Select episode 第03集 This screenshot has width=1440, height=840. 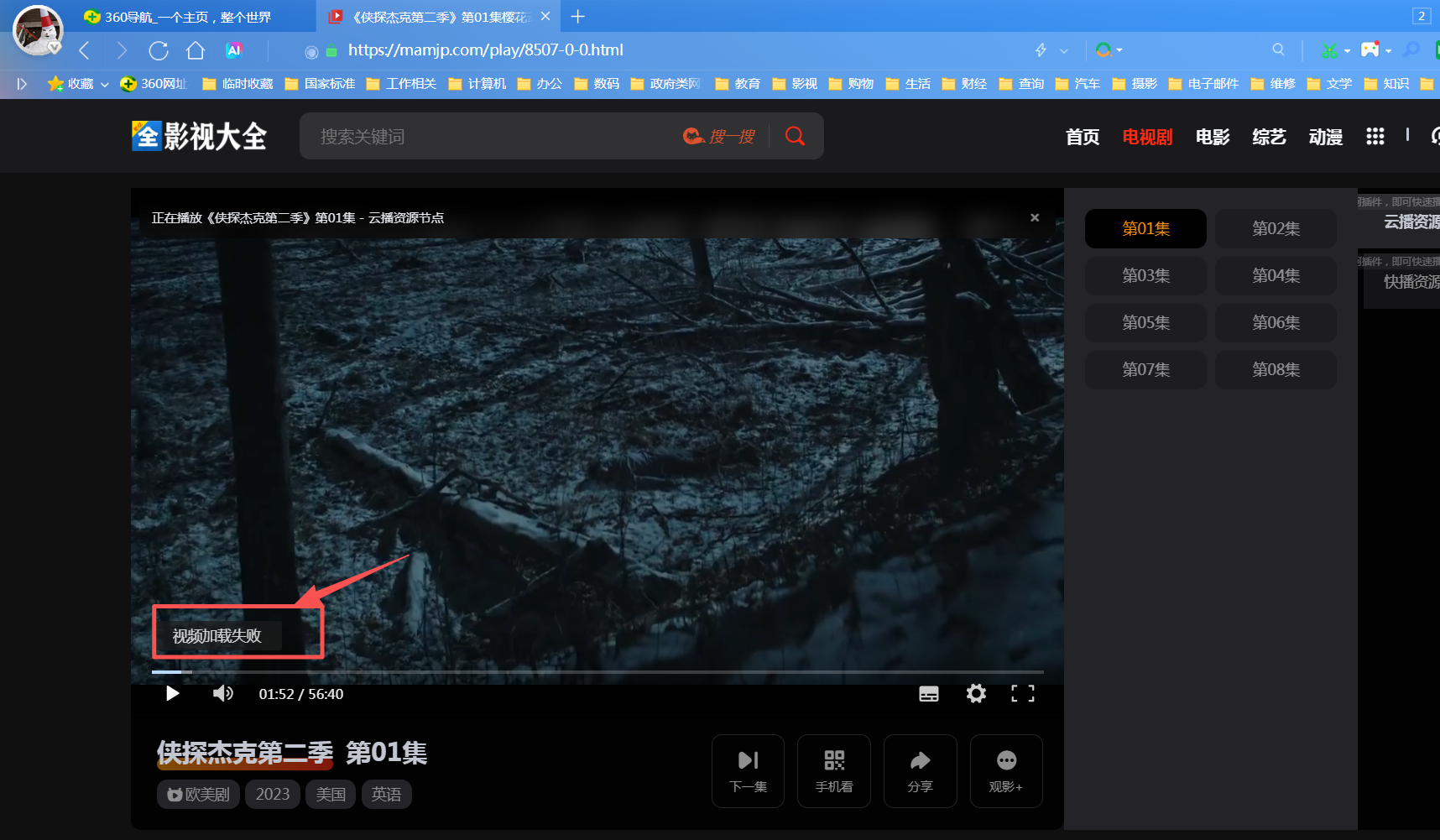(1145, 275)
